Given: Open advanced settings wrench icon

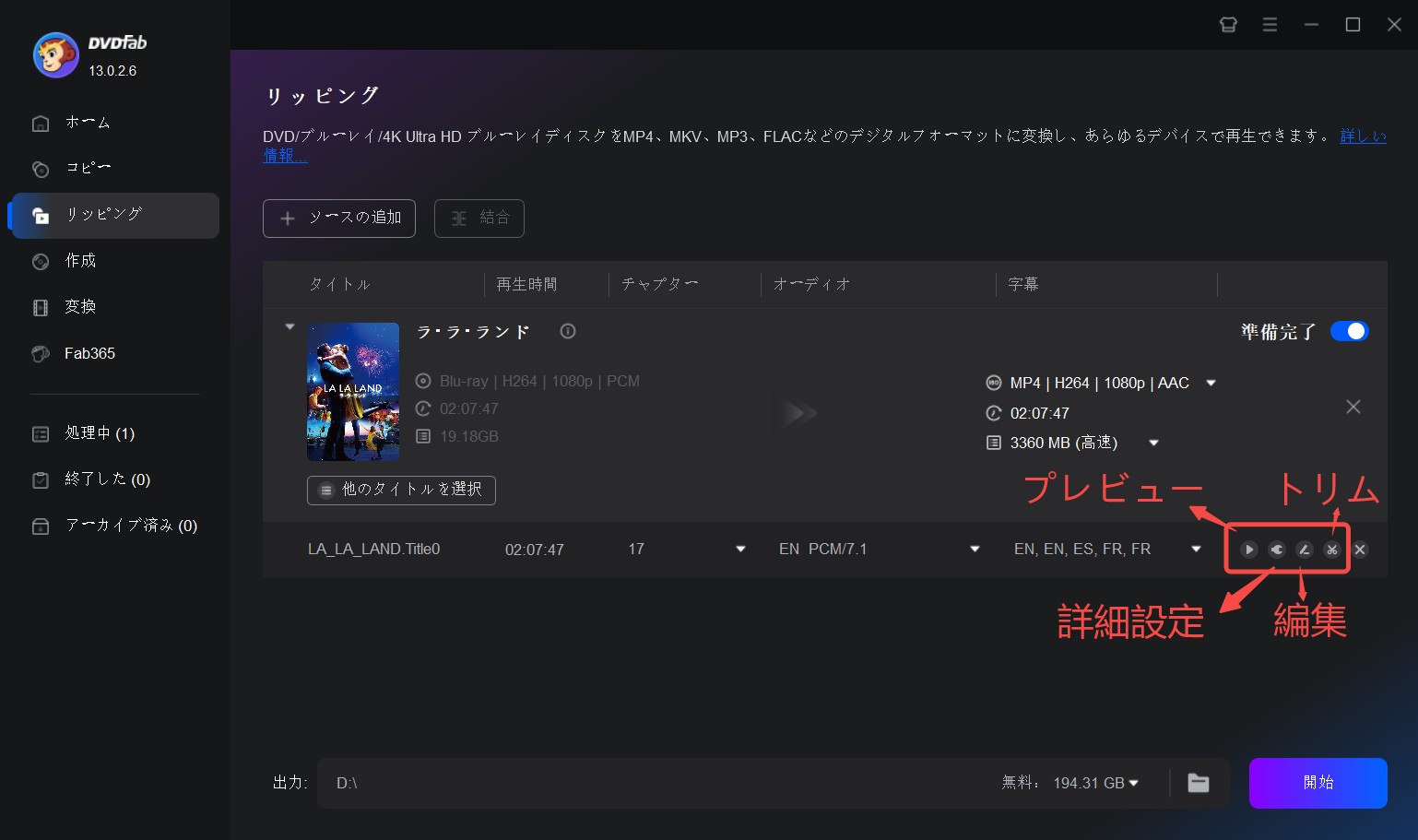Looking at the screenshot, I should pos(1277,550).
